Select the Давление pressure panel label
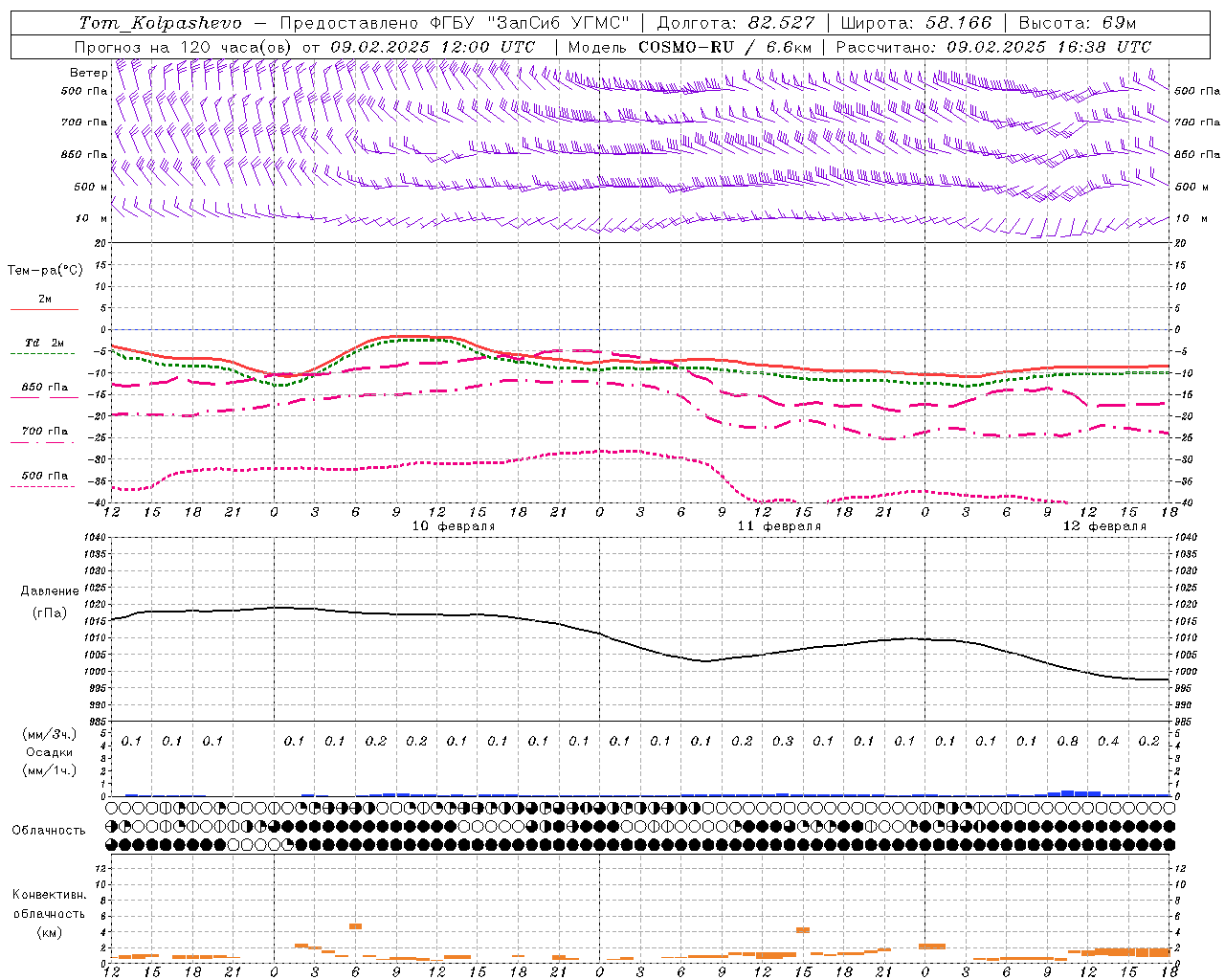The width and height of the screenshot is (1225, 980). pyautogui.click(x=50, y=591)
